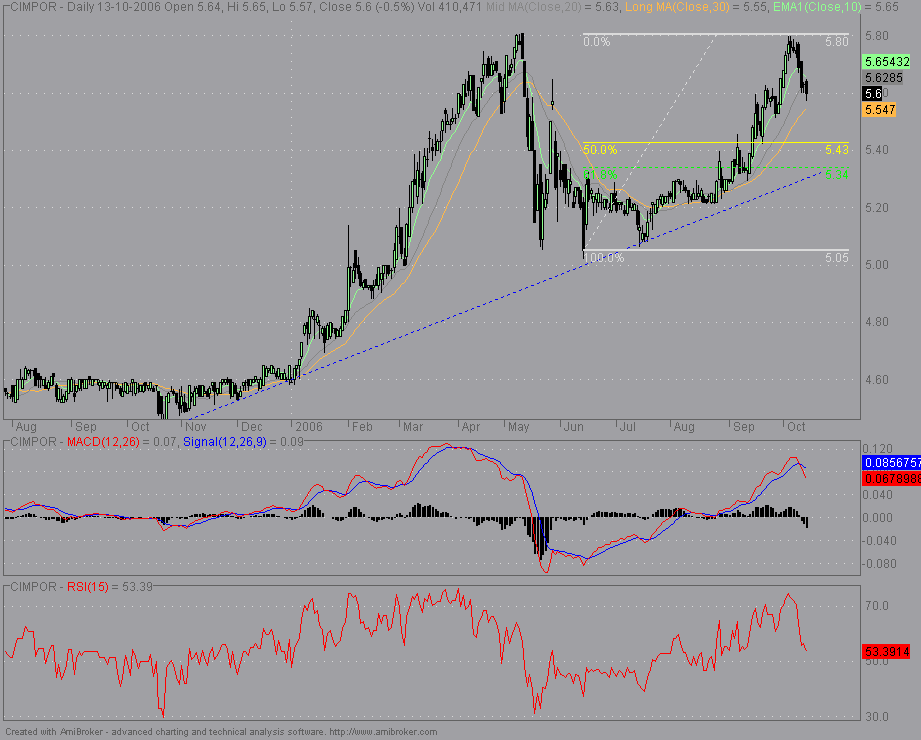Click the -0.080 label on the MACD axis
Screen dimensions: 921x740
tap(878, 564)
